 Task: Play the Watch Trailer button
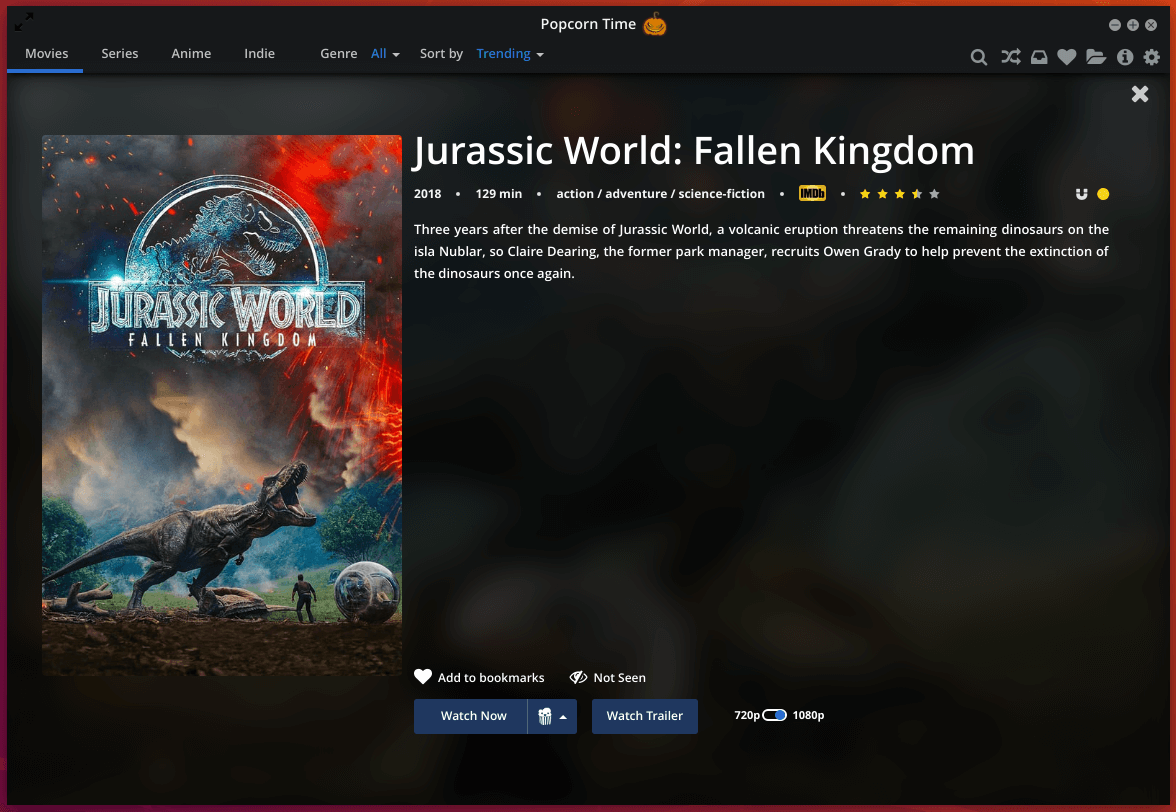pyautogui.click(x=644, y=716)
